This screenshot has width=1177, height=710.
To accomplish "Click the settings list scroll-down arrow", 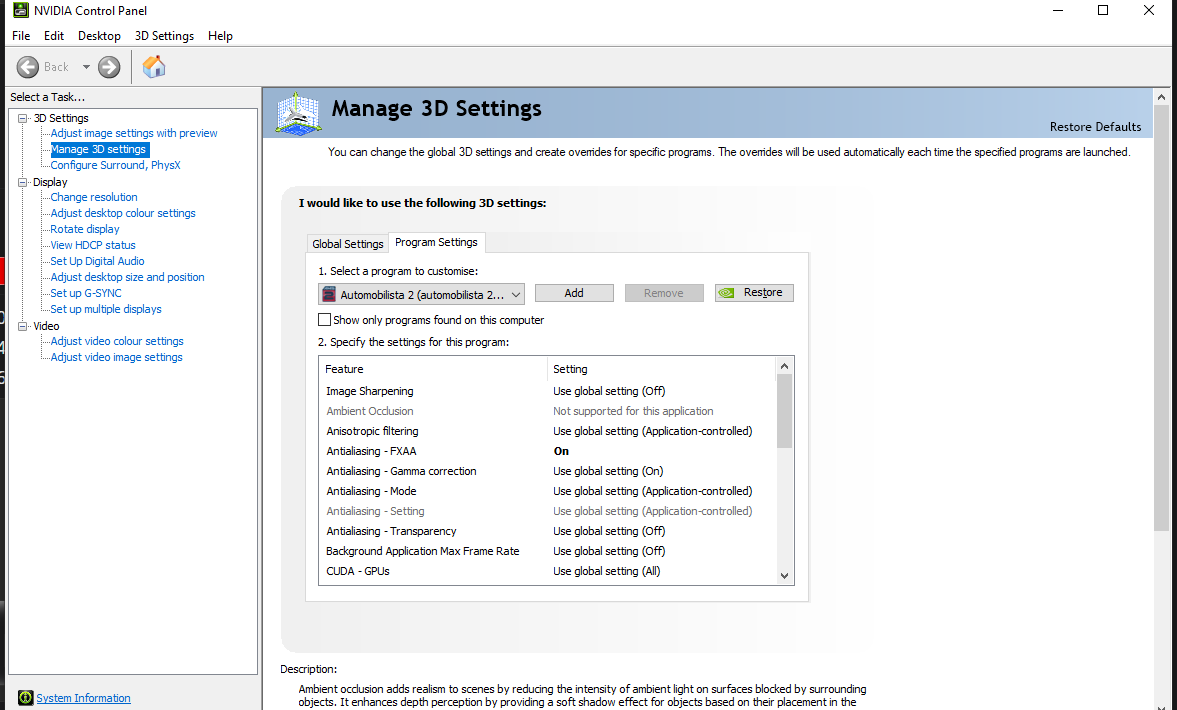I will pyautogui.click(x=784, y=576).
